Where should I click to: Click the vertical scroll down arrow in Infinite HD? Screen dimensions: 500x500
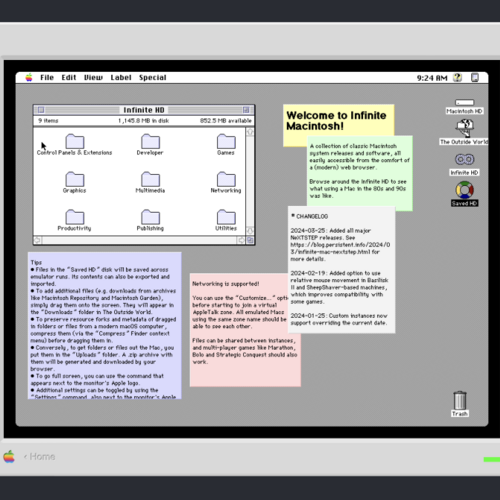[x=250, y=230]
